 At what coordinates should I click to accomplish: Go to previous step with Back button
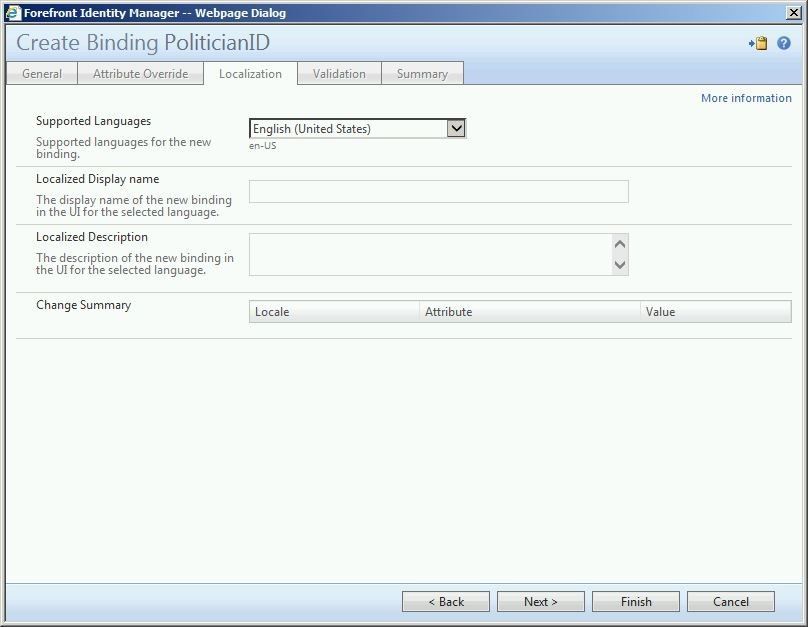[x=446, y=602]
